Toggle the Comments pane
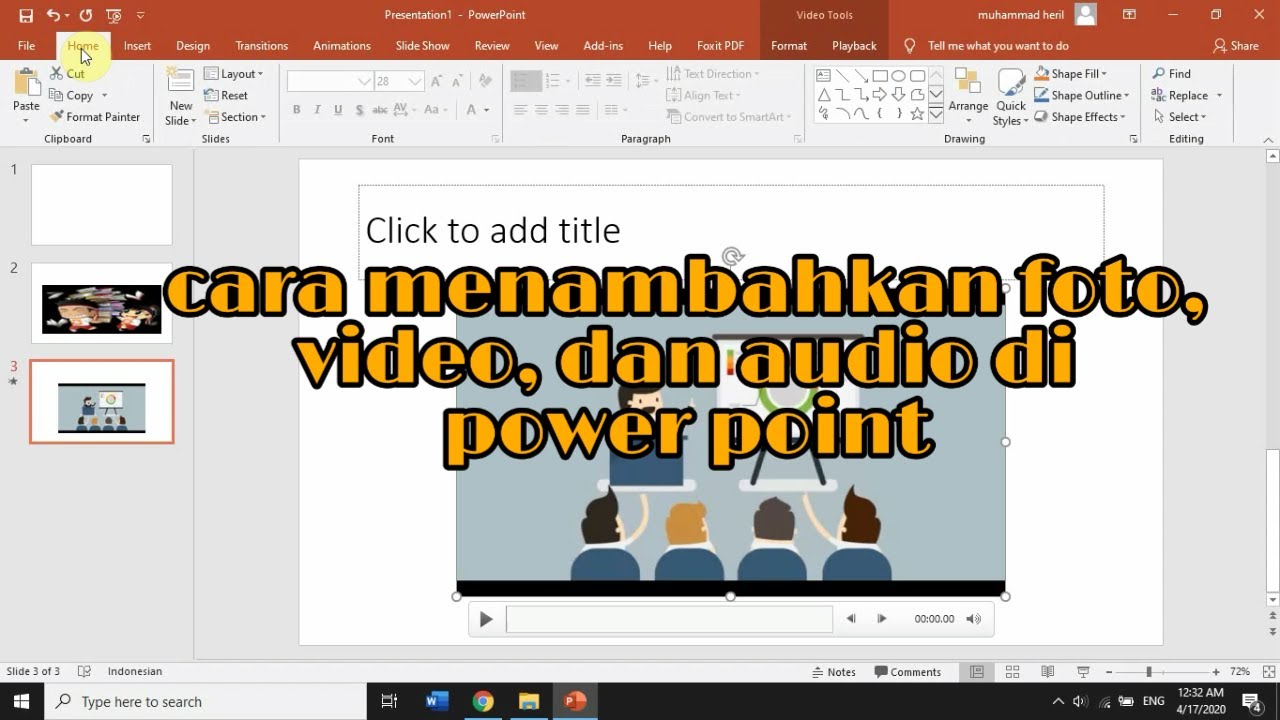Screen dimensions: 1280x720 point(908,672)
